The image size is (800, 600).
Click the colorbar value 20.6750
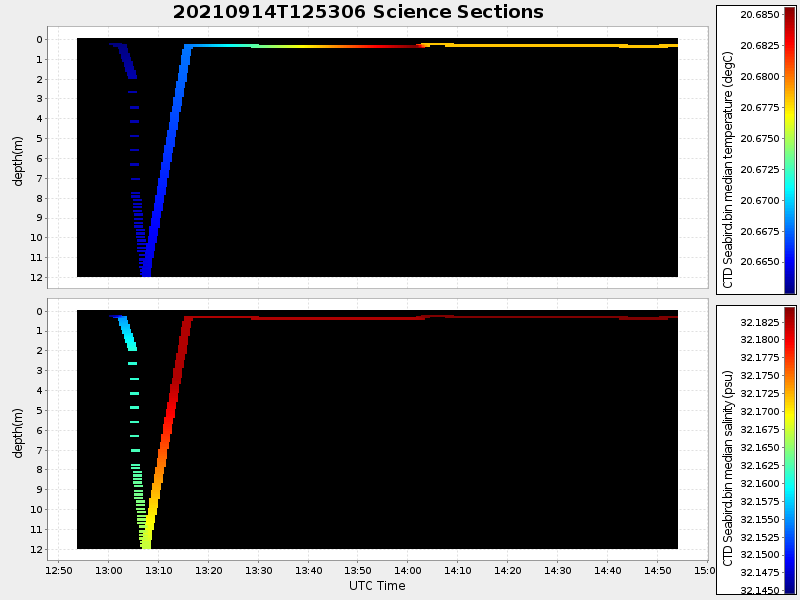760,139
